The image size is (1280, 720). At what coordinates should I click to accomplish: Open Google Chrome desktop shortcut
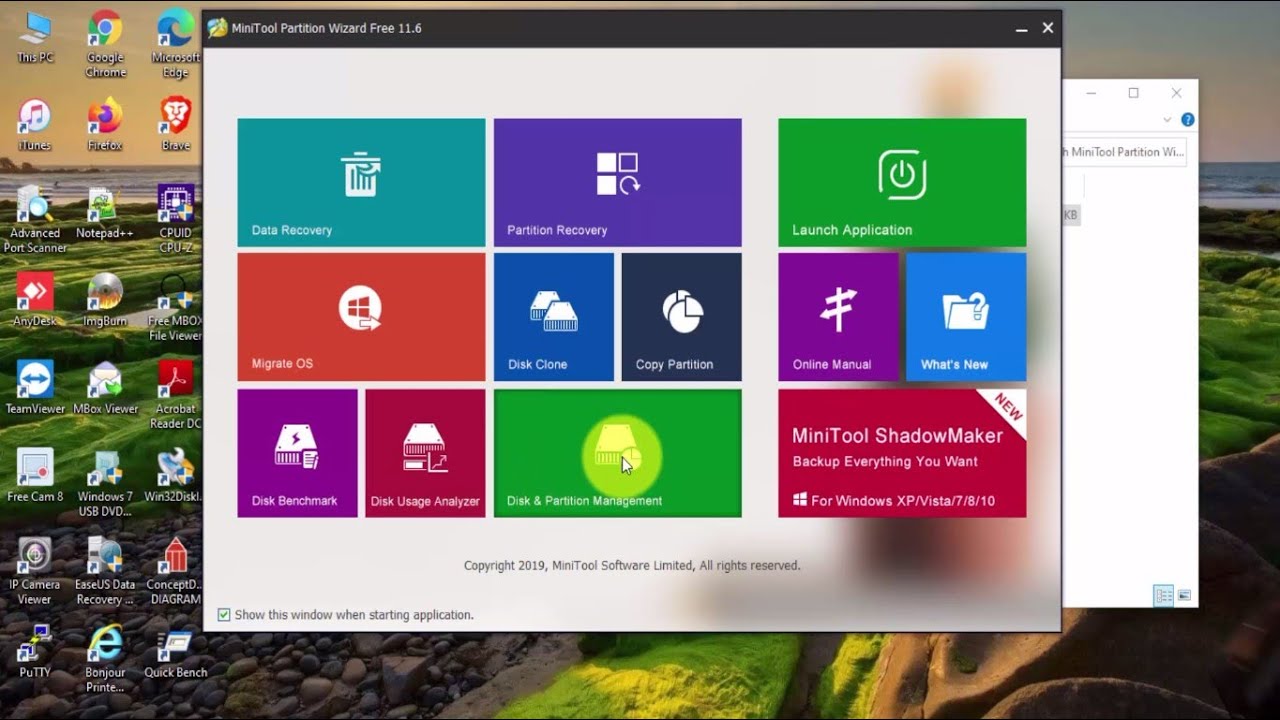pyautogui.click(x=105, y=44)
